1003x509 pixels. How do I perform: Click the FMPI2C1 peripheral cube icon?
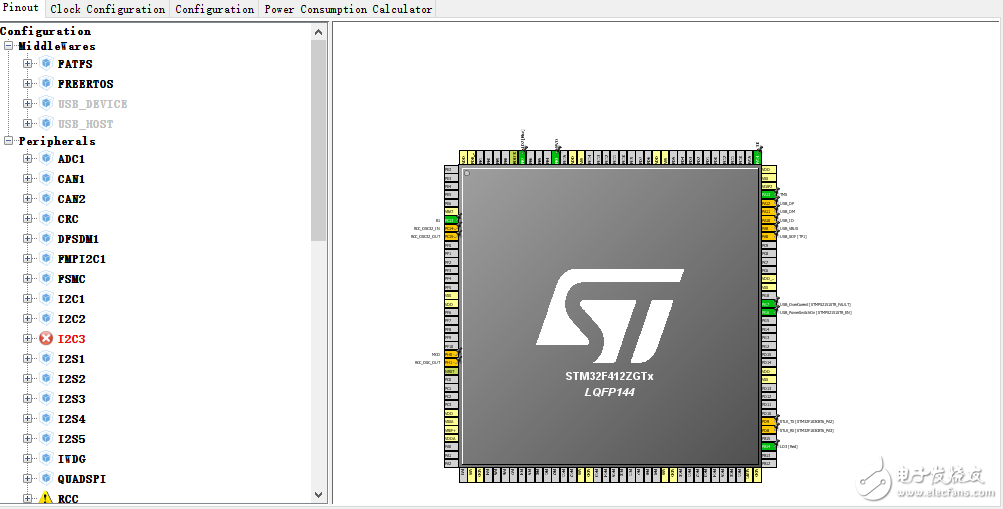(x=46, y=258)
